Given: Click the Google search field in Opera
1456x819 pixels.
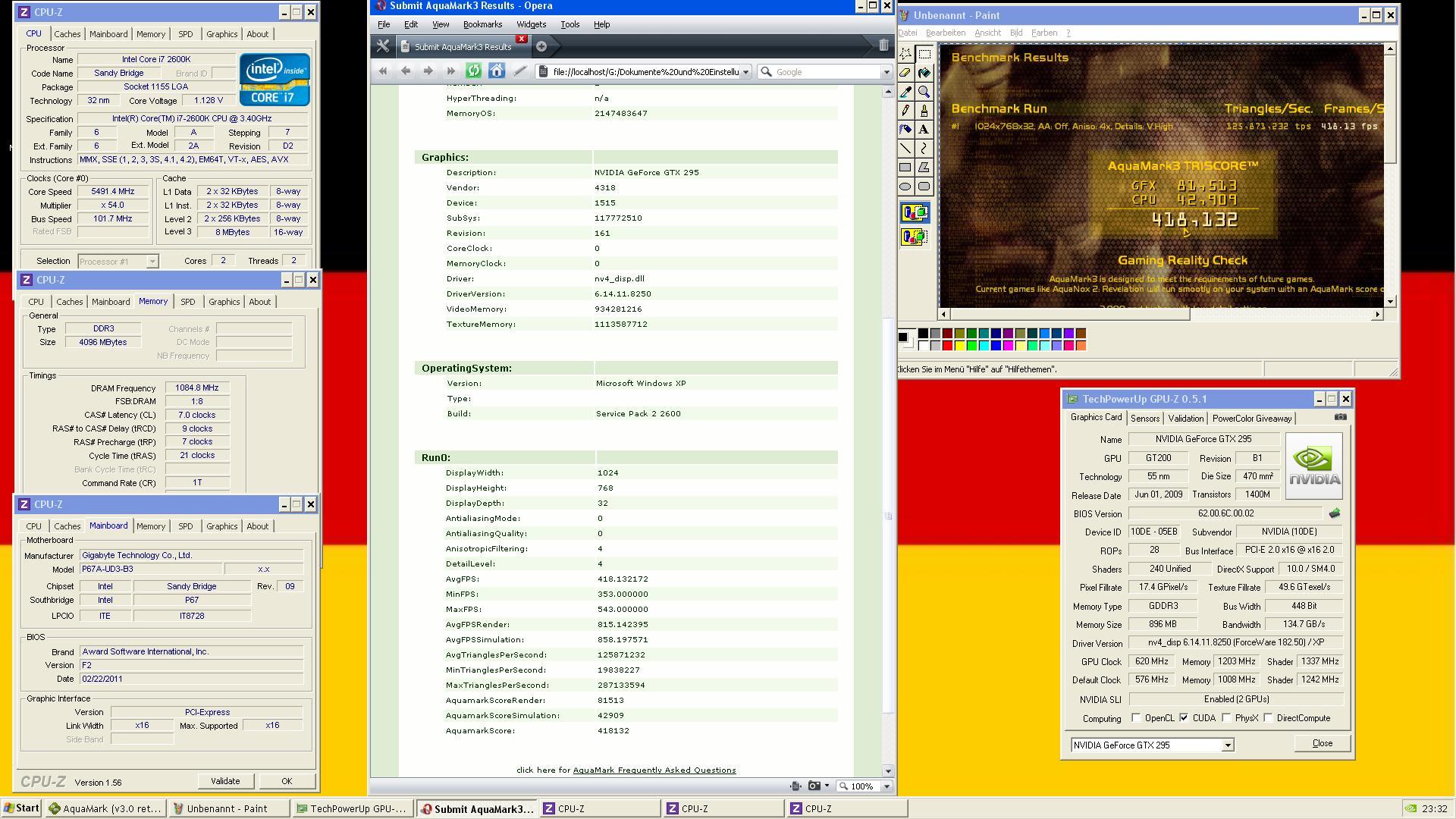Looking at the screenshot, I should click(827, 72).
